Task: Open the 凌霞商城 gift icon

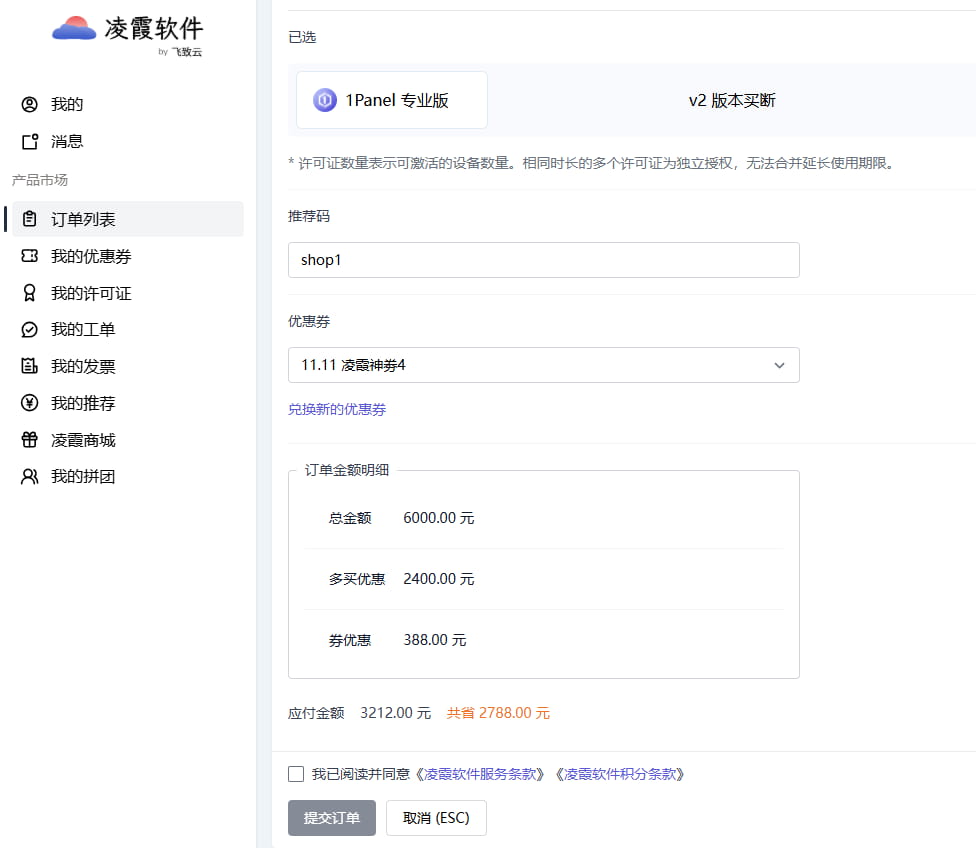Action: click(x=30, y=440)
